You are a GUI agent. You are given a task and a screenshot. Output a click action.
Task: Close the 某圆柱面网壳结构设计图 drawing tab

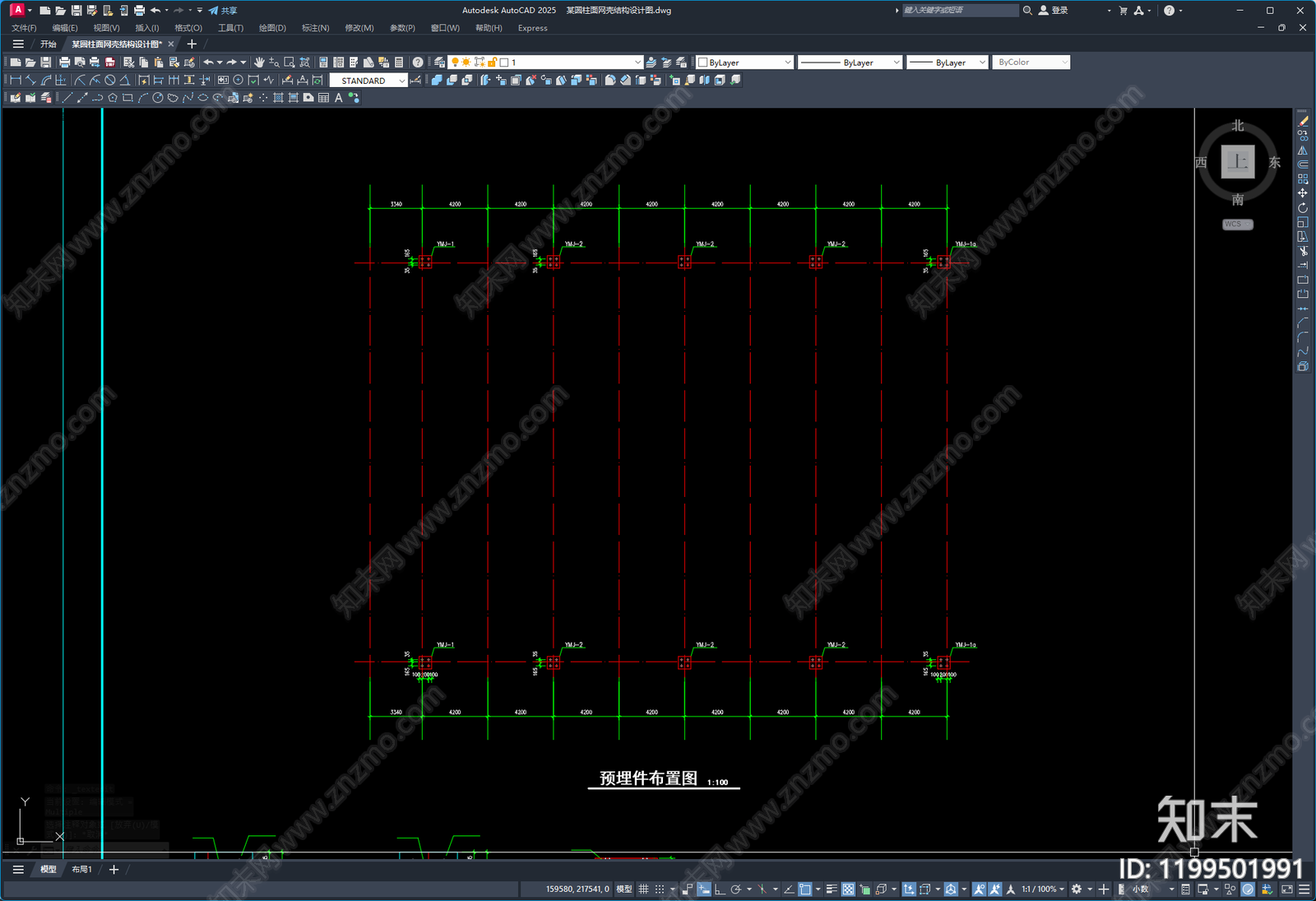[171, 44]
